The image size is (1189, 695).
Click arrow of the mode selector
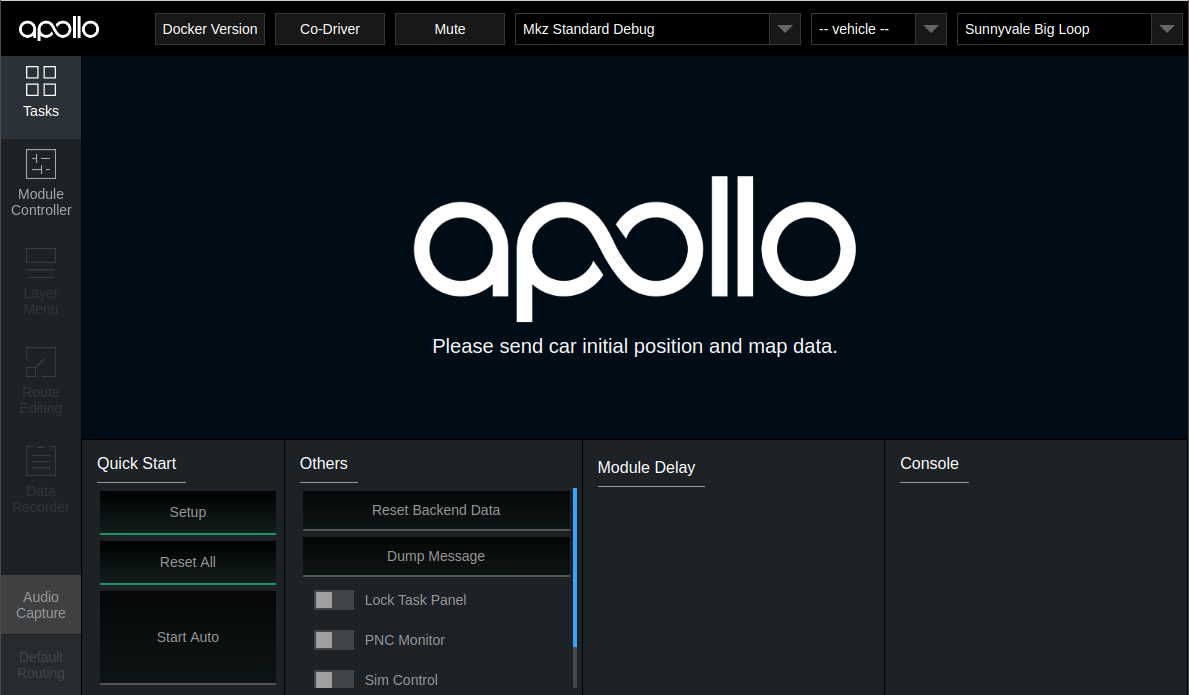click(x=785, y=29)
